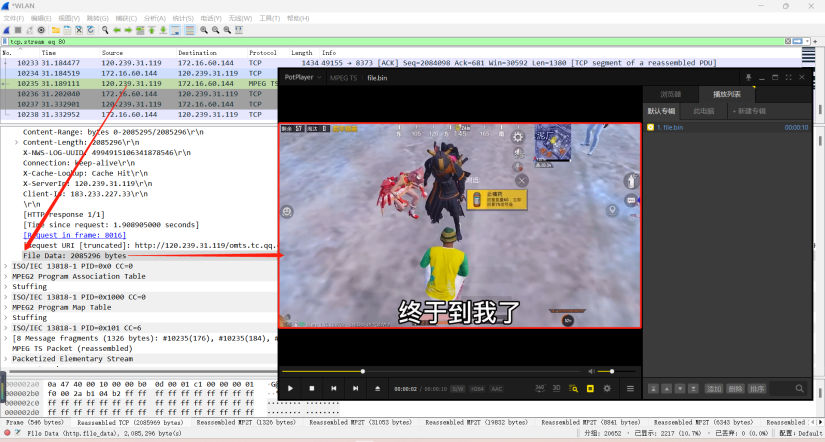Stop the running packet capture

[18, 30]
